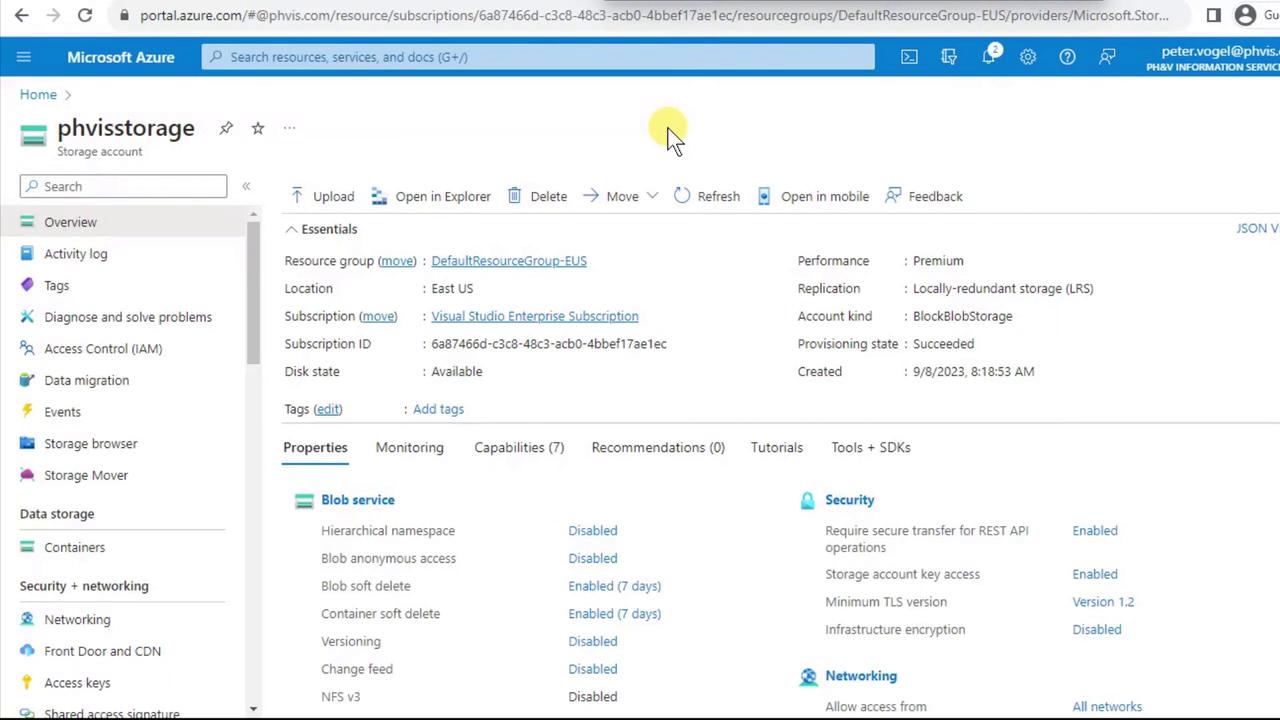This screenshot has width=1280, height=720.
Task: Click Open in mobile
Action: pyautogui.click(x=813, y=196)
